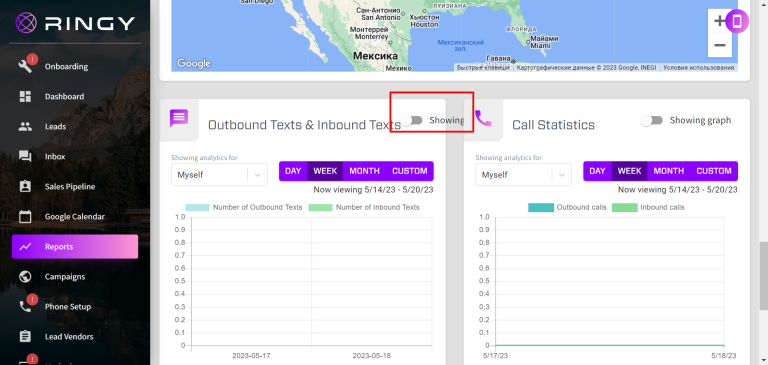This screenshot has height=365, width=768.
Task: Open the purple mobile phone floating button
Action: (737, 21)
